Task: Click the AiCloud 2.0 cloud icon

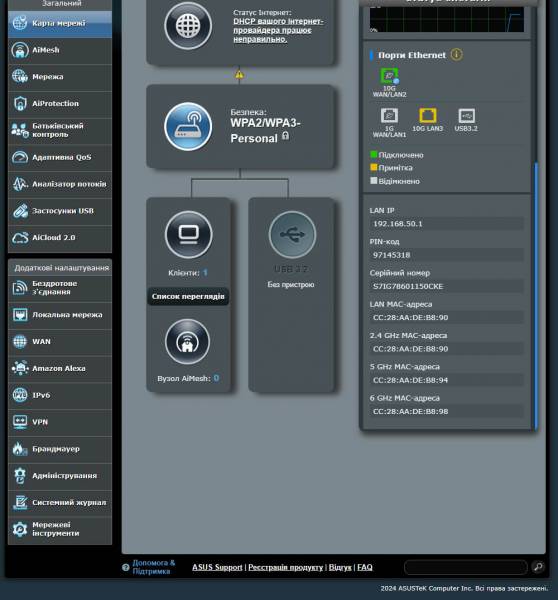Action: [x=20, y=238]
